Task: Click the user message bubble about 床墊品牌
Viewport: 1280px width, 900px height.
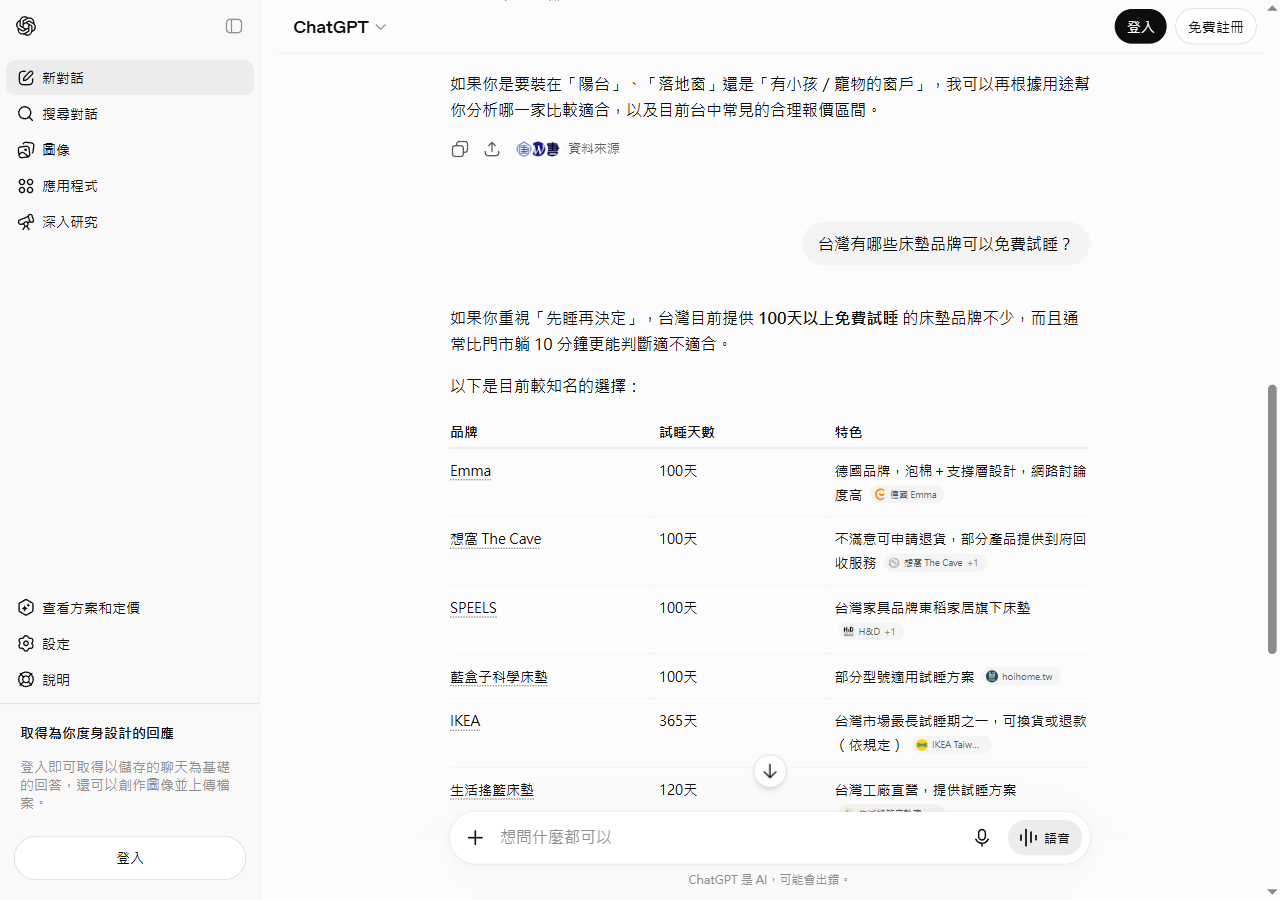Action: (946, 244)
